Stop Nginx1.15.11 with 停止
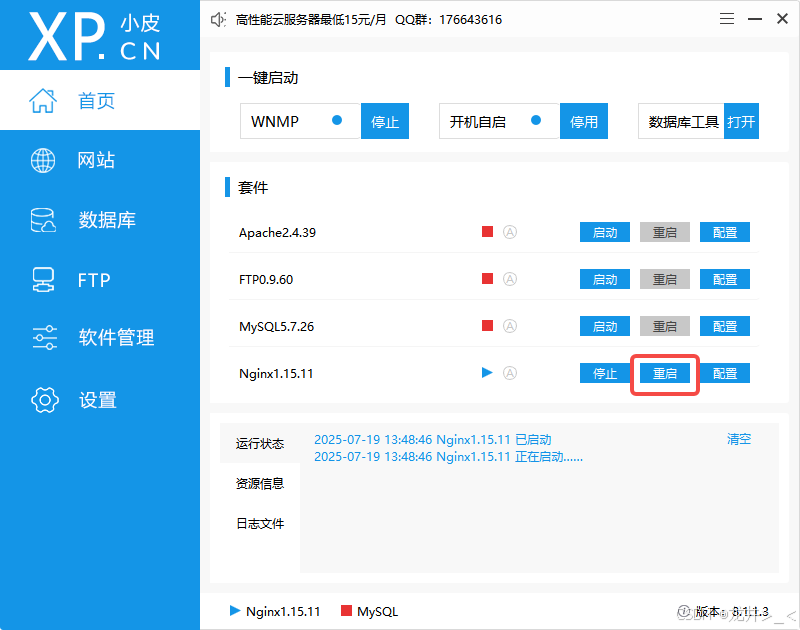Screen dimensions: 800x630 click(605, 373)
